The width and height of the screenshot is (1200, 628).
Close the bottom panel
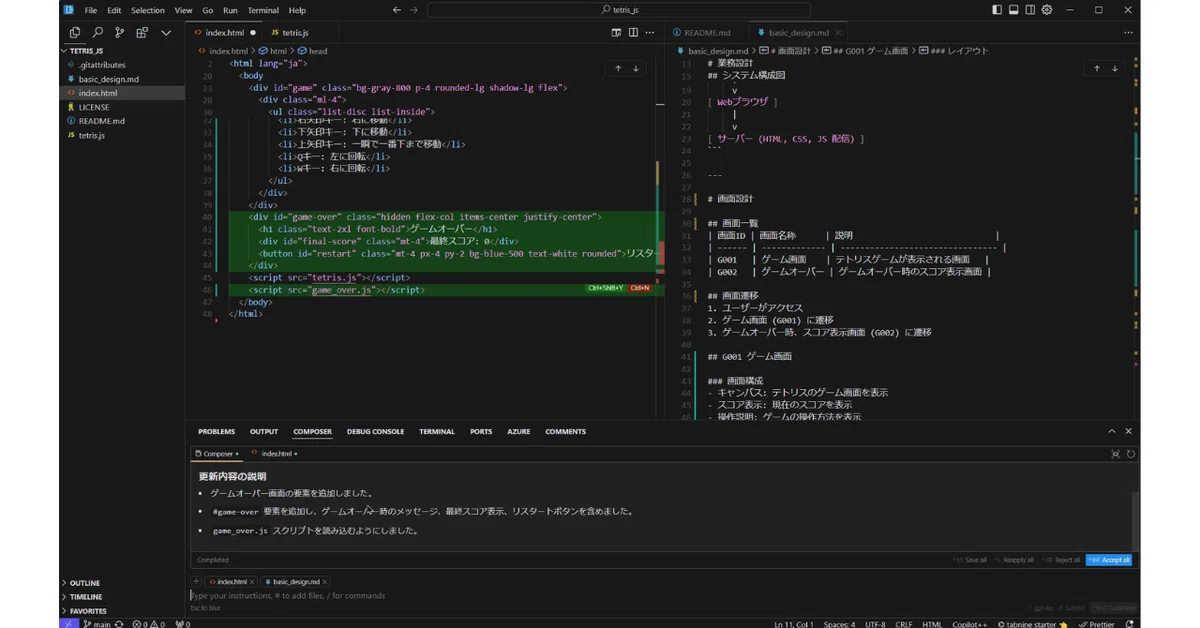click(1129, 432)
